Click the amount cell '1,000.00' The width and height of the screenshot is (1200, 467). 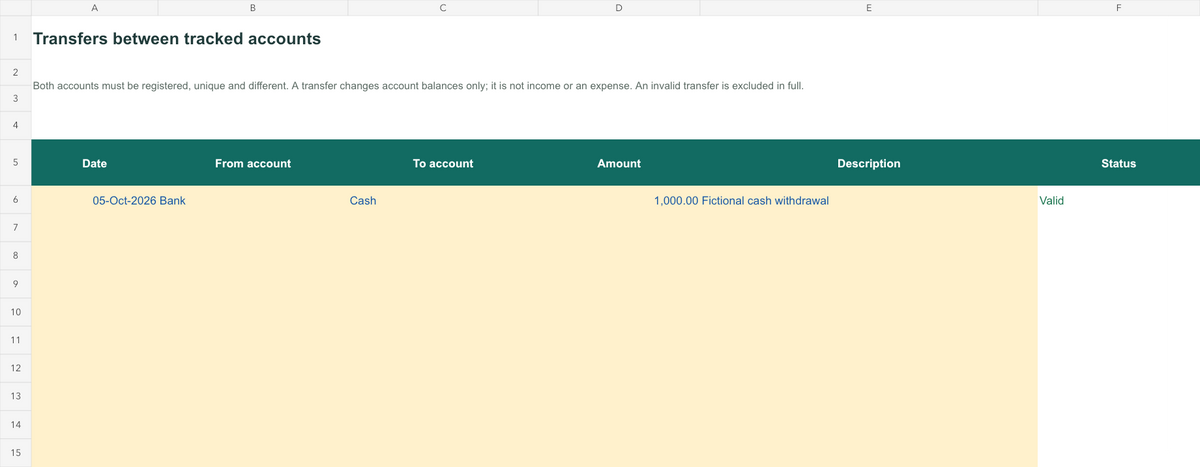619,200
